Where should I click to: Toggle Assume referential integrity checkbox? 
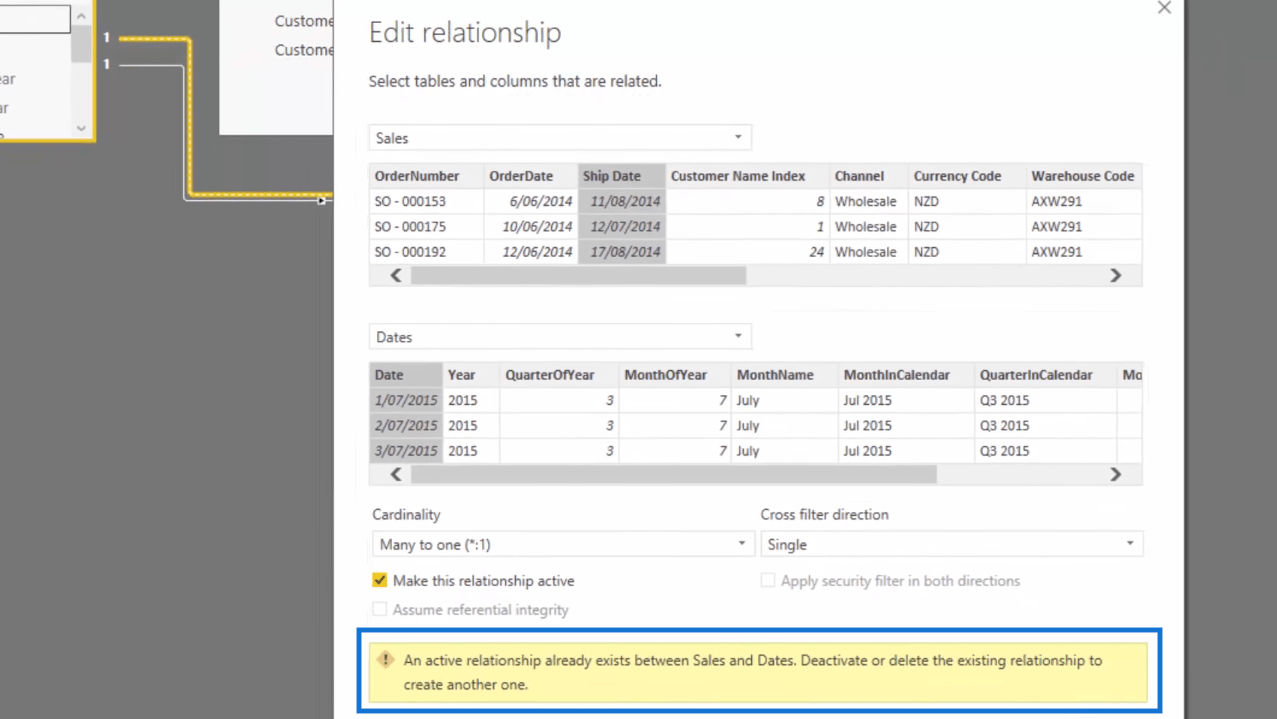(x=380, y=609)
